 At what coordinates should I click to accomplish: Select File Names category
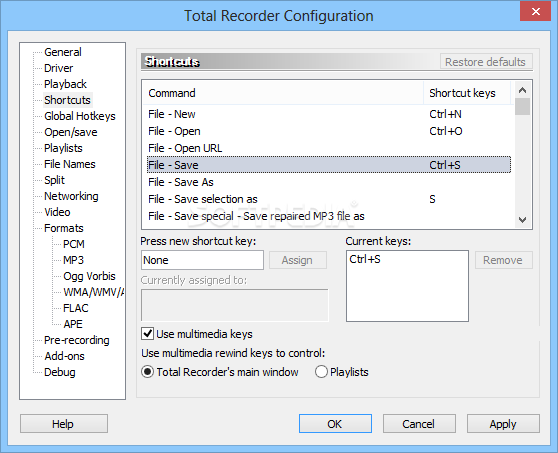pos(70,164)
